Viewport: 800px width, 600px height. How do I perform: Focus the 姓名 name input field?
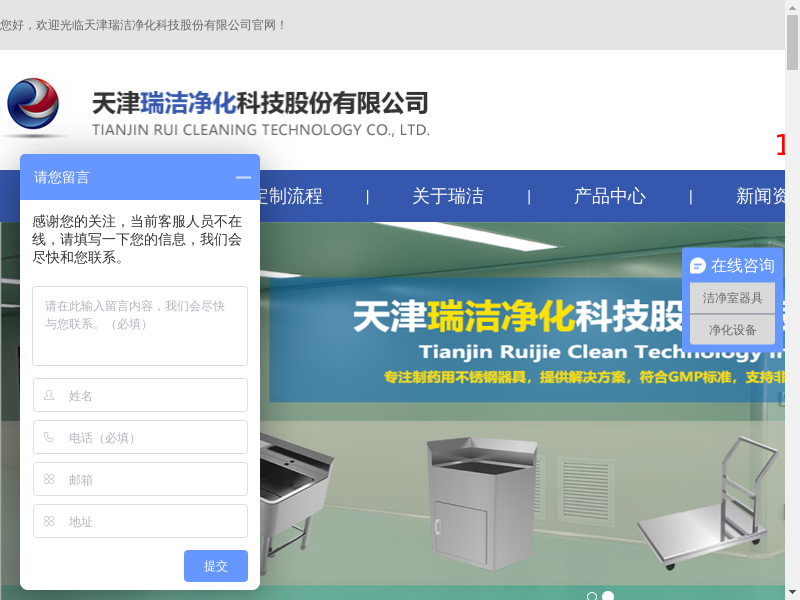(140, 395)
